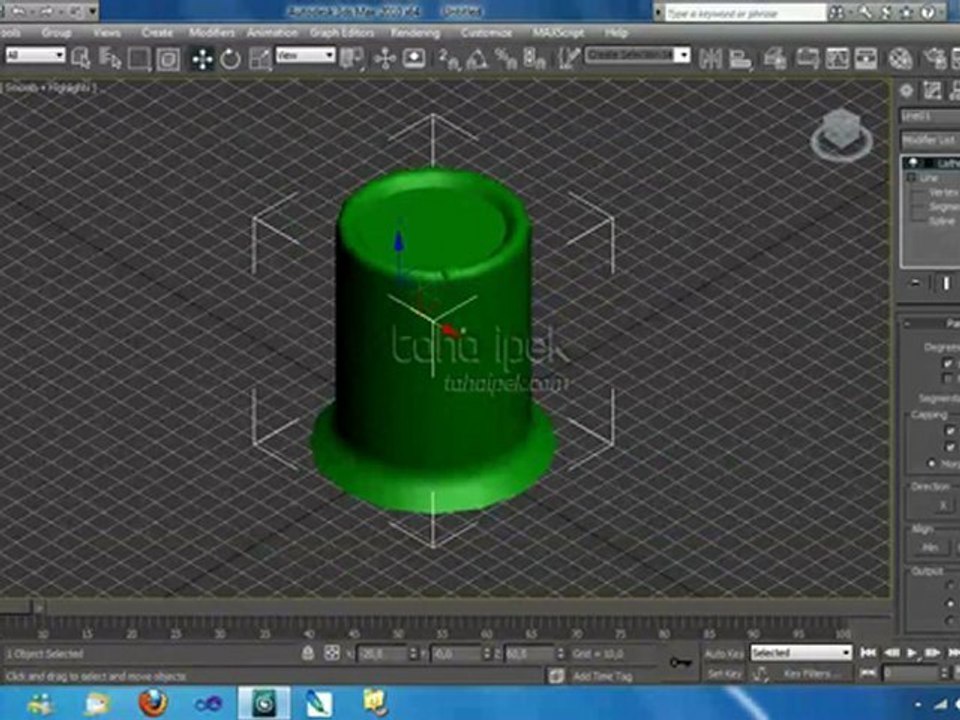Viewport: 960px width, 720px height.
Task: Toggle Cap End checkbox
Action: coord(950,447)
